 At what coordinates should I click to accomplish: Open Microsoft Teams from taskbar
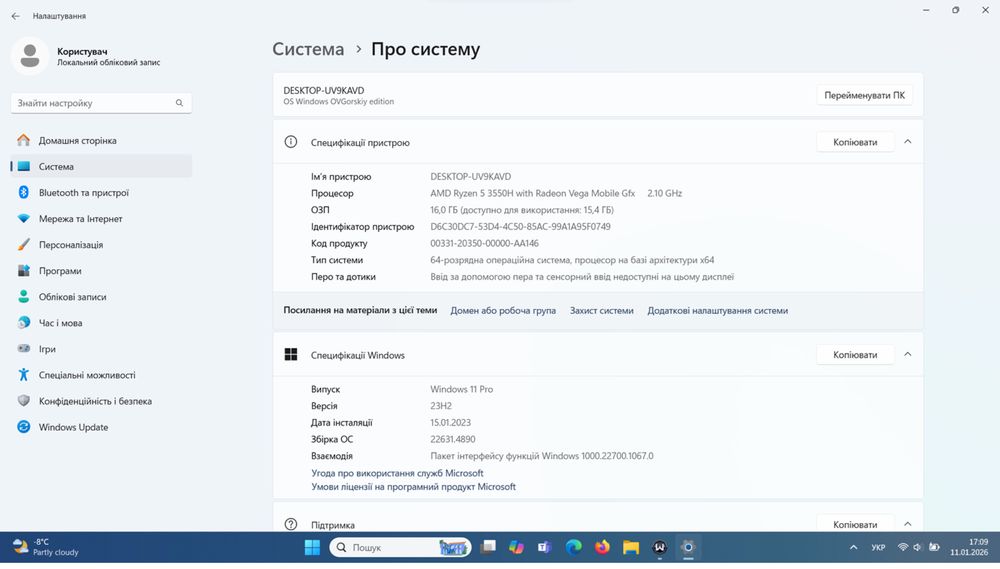point(544,547)
